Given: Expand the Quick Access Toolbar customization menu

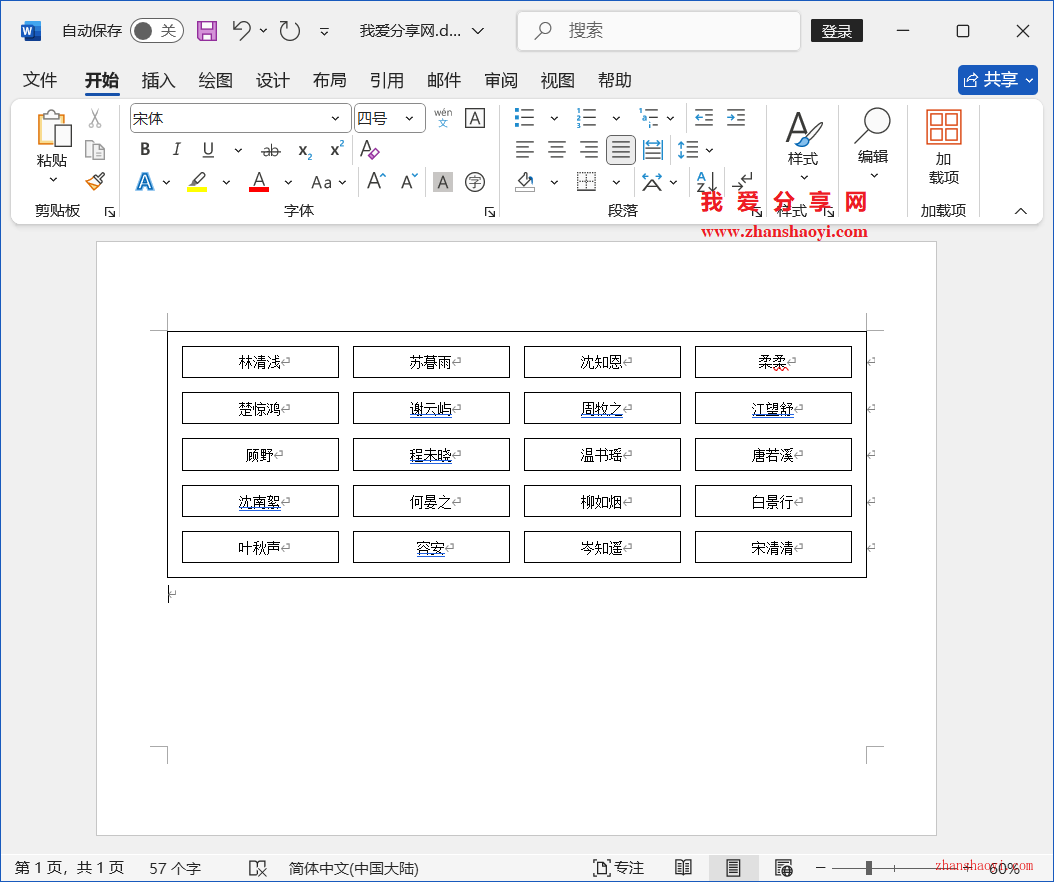Looking at the screenshot, I should click(324, 31).
